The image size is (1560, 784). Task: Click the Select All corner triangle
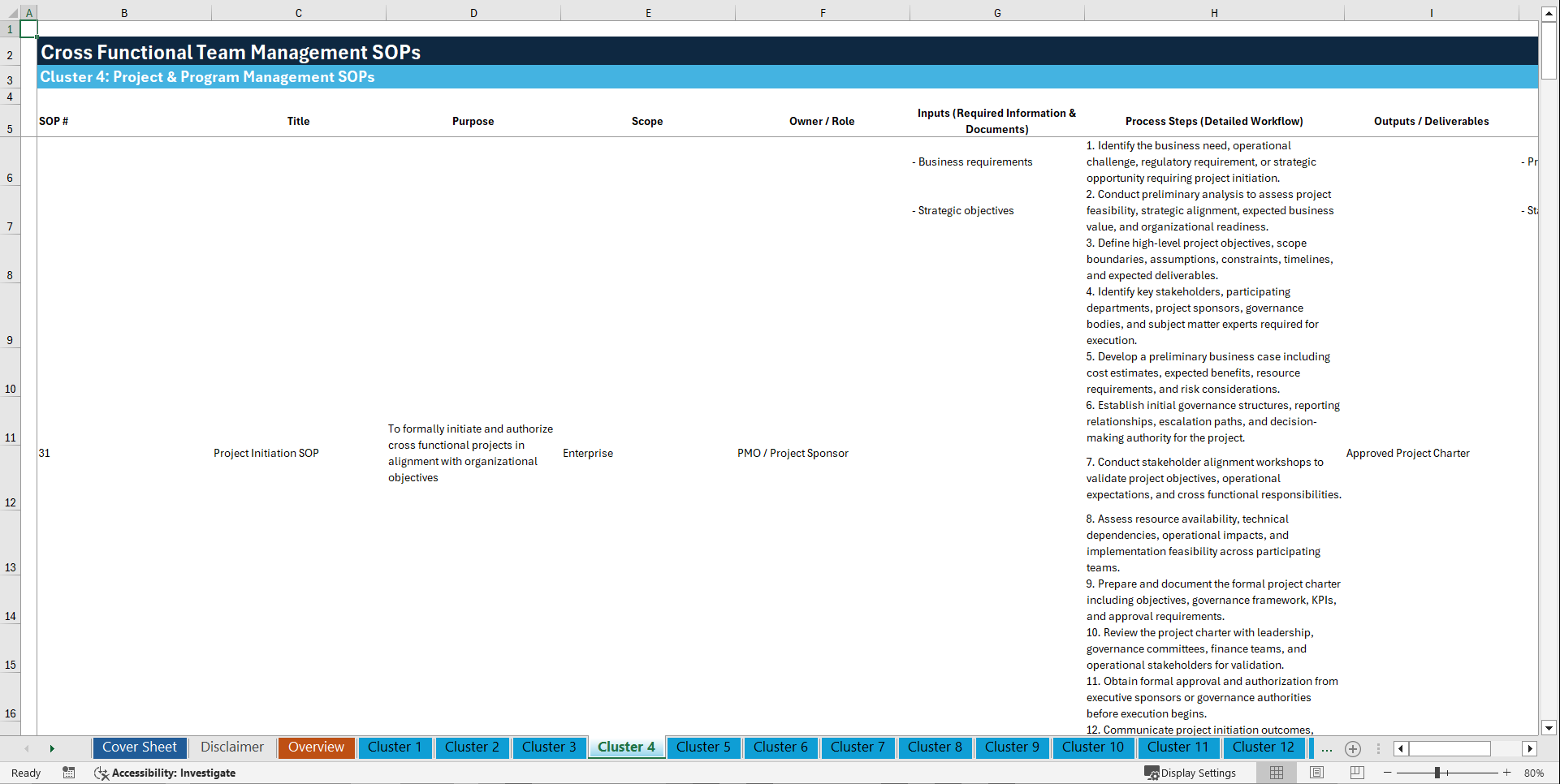(x=13, y=13)
